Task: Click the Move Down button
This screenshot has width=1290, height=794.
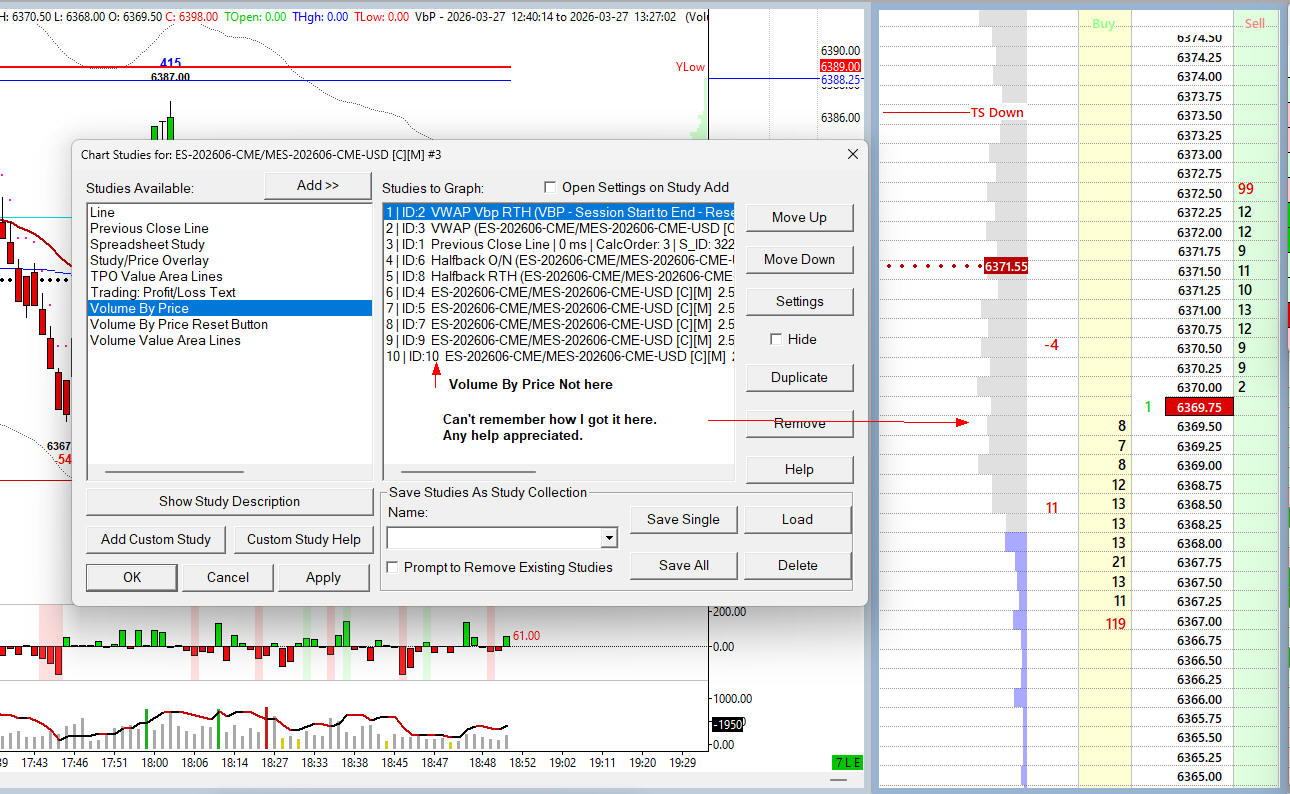Action: [x=799, y=259]
